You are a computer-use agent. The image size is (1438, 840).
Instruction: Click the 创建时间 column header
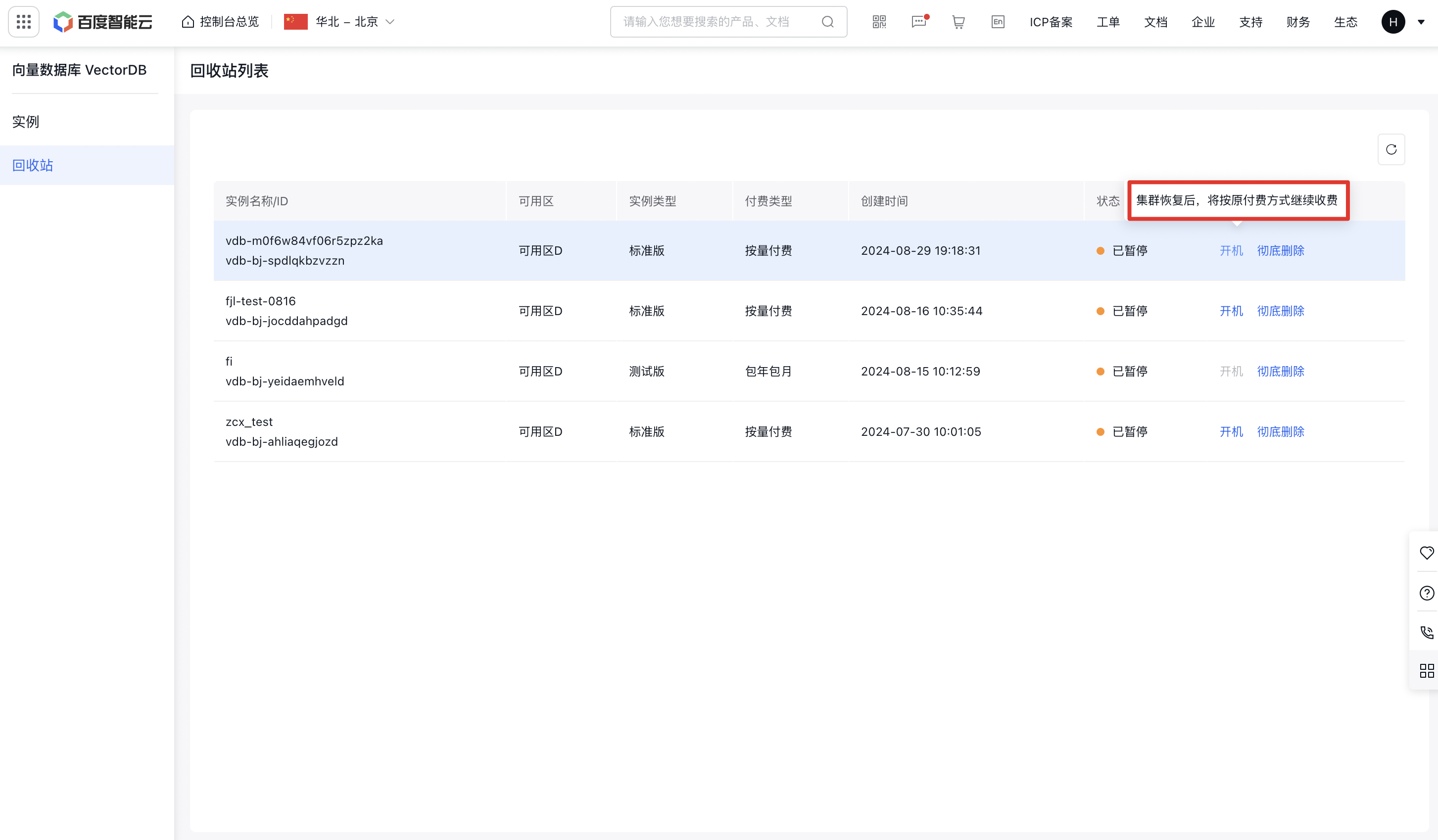(884, 201)
